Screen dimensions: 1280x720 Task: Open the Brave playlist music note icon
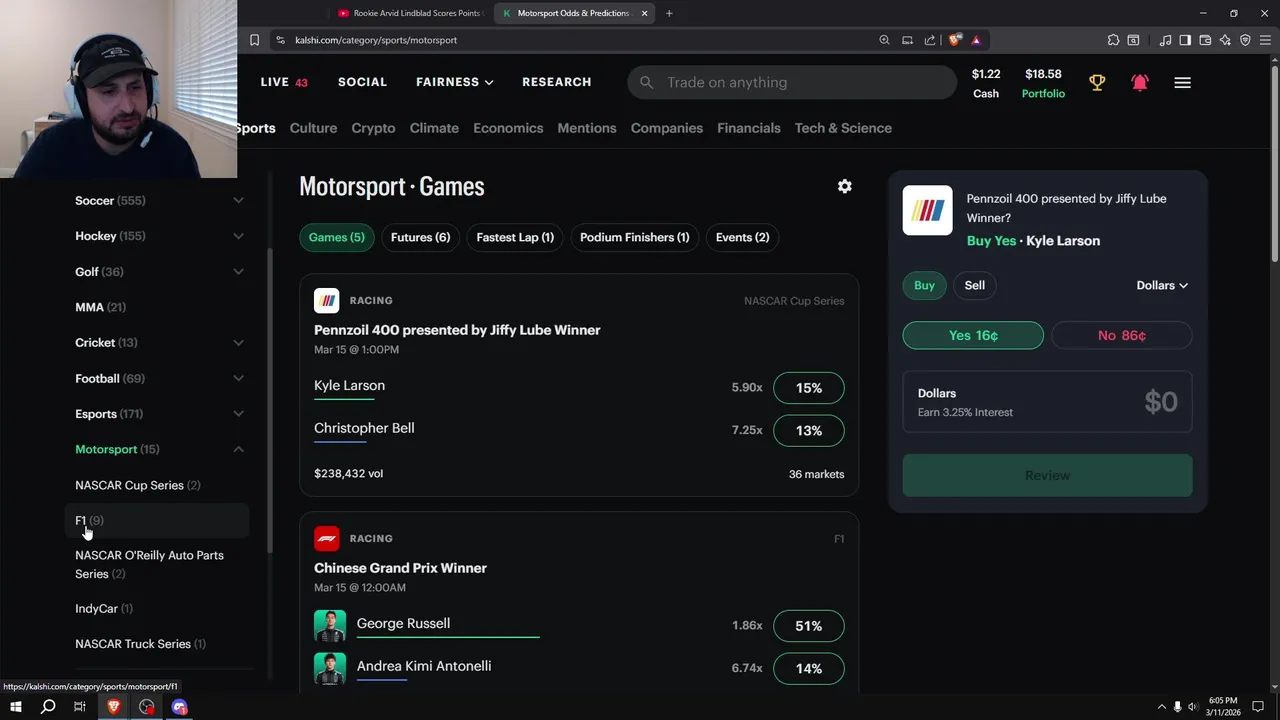click(x=1165, y=40)
